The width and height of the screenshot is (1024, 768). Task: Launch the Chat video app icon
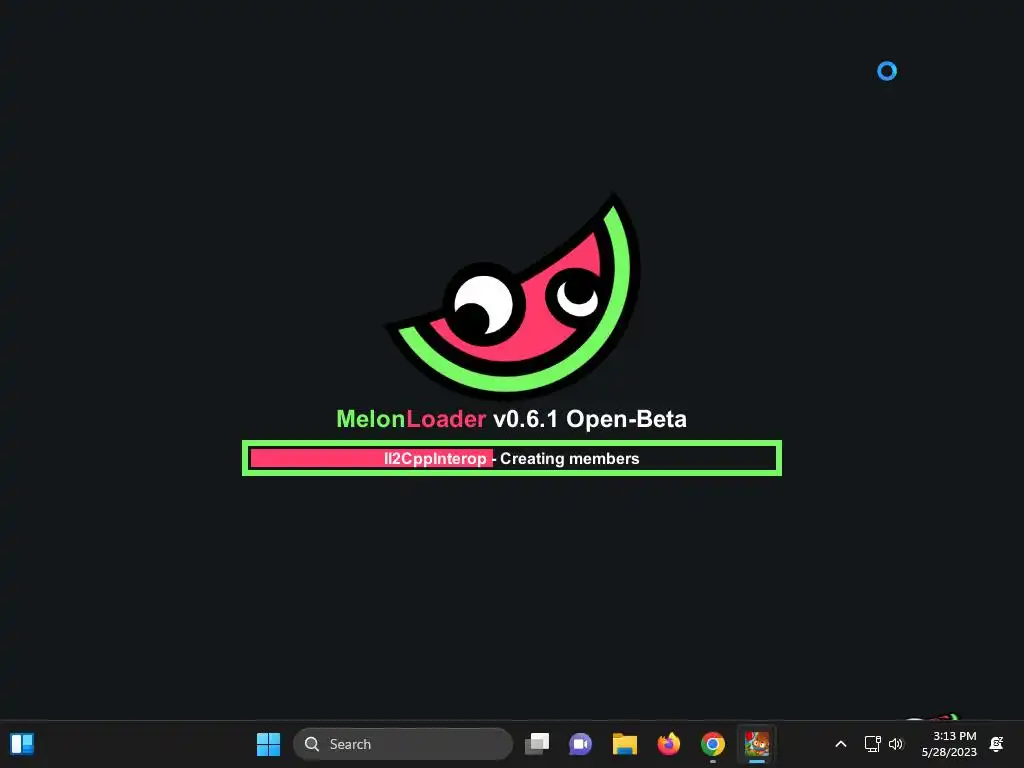580,744
